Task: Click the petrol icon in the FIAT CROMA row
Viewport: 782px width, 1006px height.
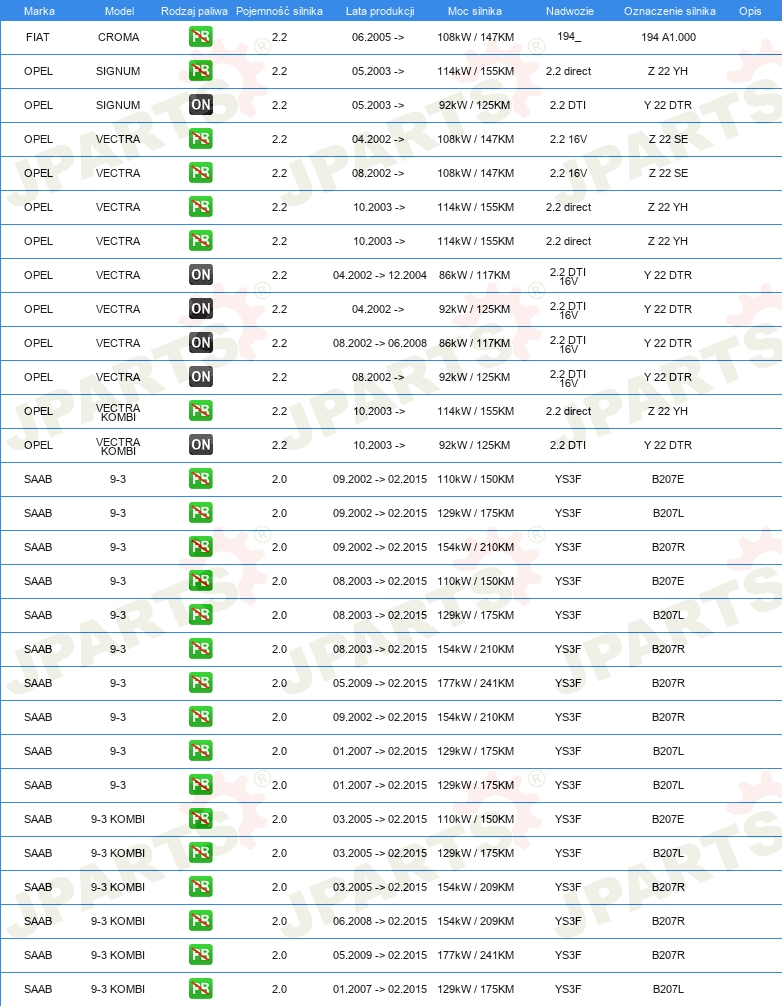Action: (201, 37)
